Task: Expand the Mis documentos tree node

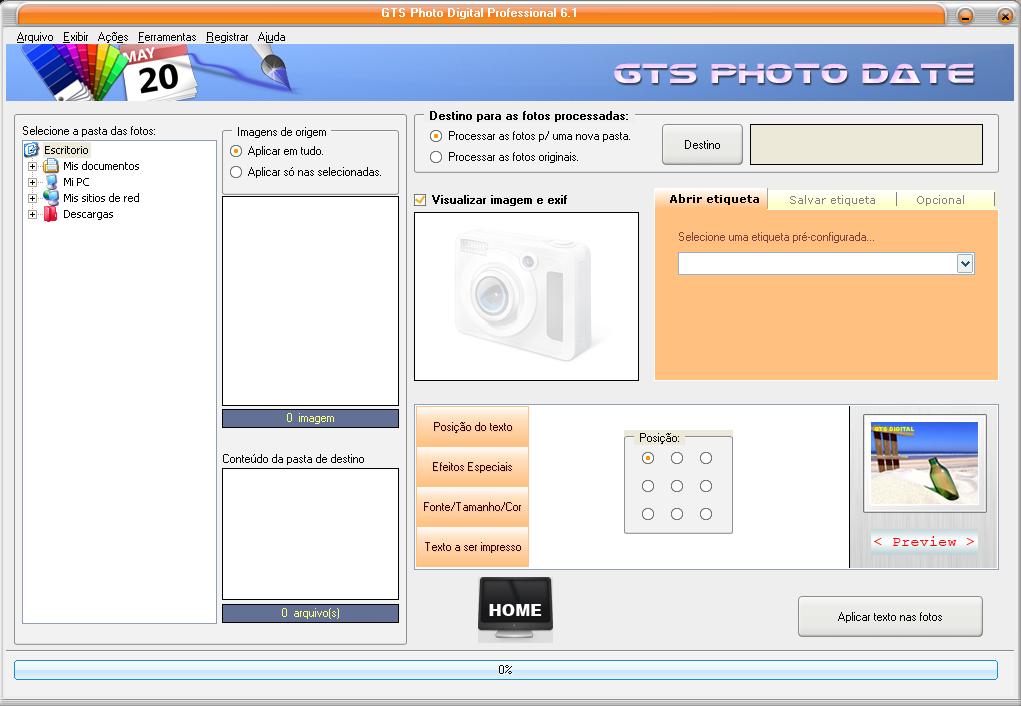Action: tap(32, 166)
